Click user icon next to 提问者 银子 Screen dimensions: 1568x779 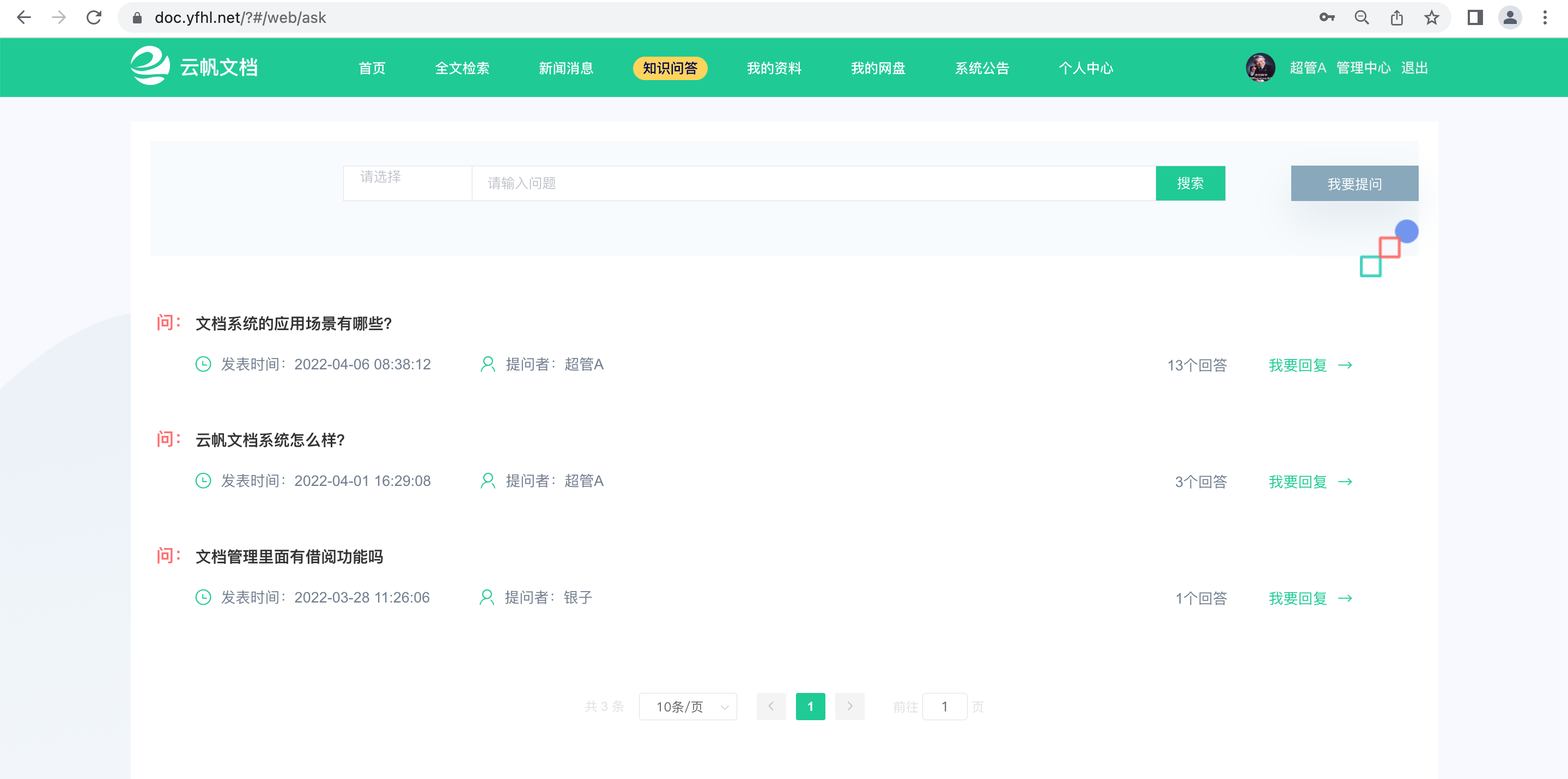pos(487,597)
